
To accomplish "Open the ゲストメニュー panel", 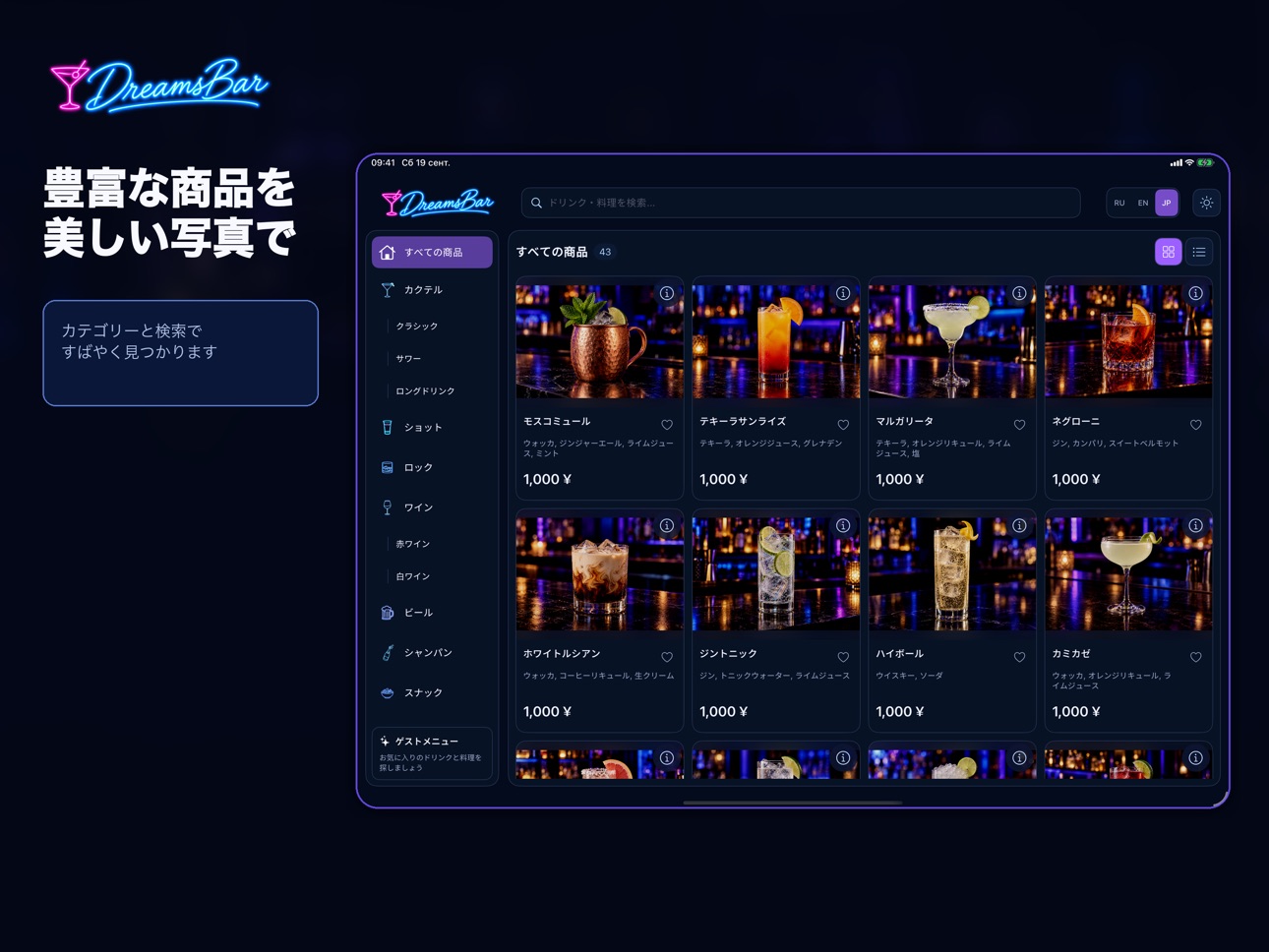I will click(x=432, y=753).
